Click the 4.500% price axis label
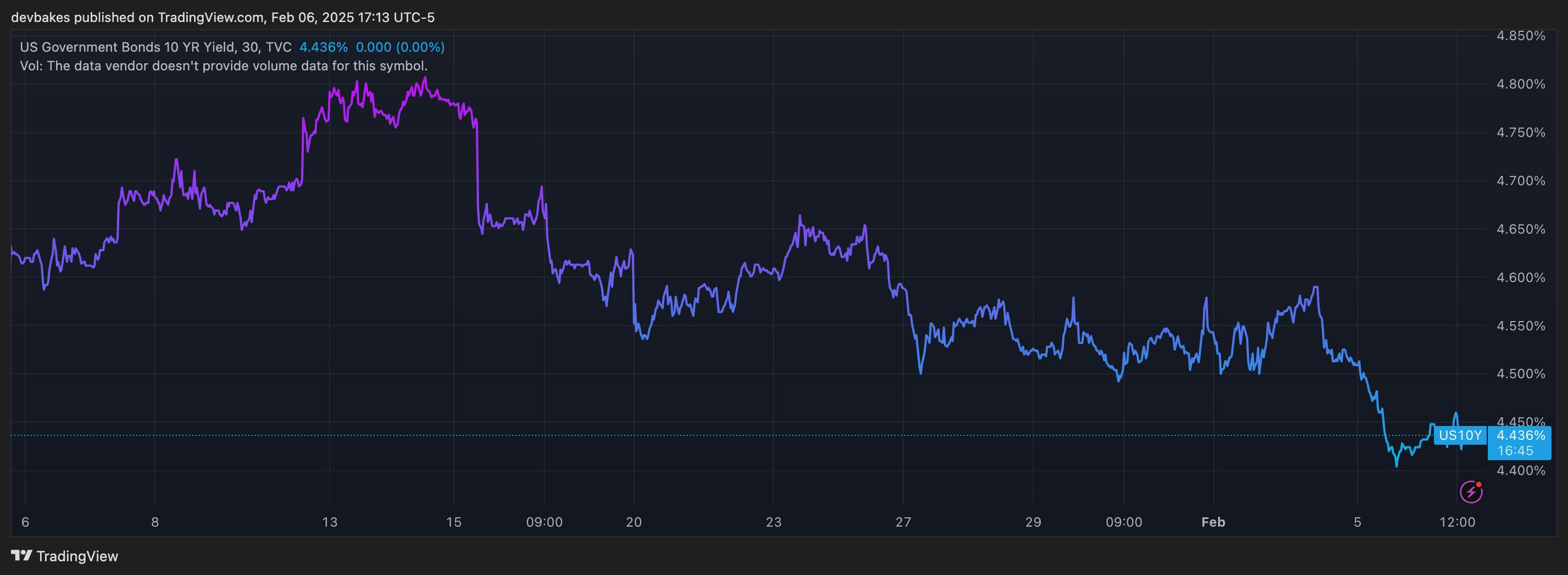 coord(1521,374)
